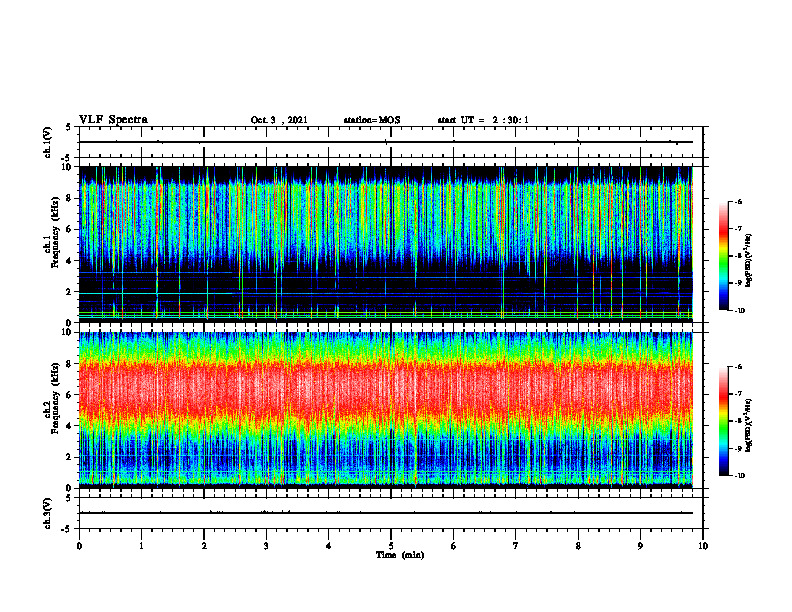Click the "VLF Spectra" plot title
This screenshot has width=792, height=612.
(x=113, y=120)
